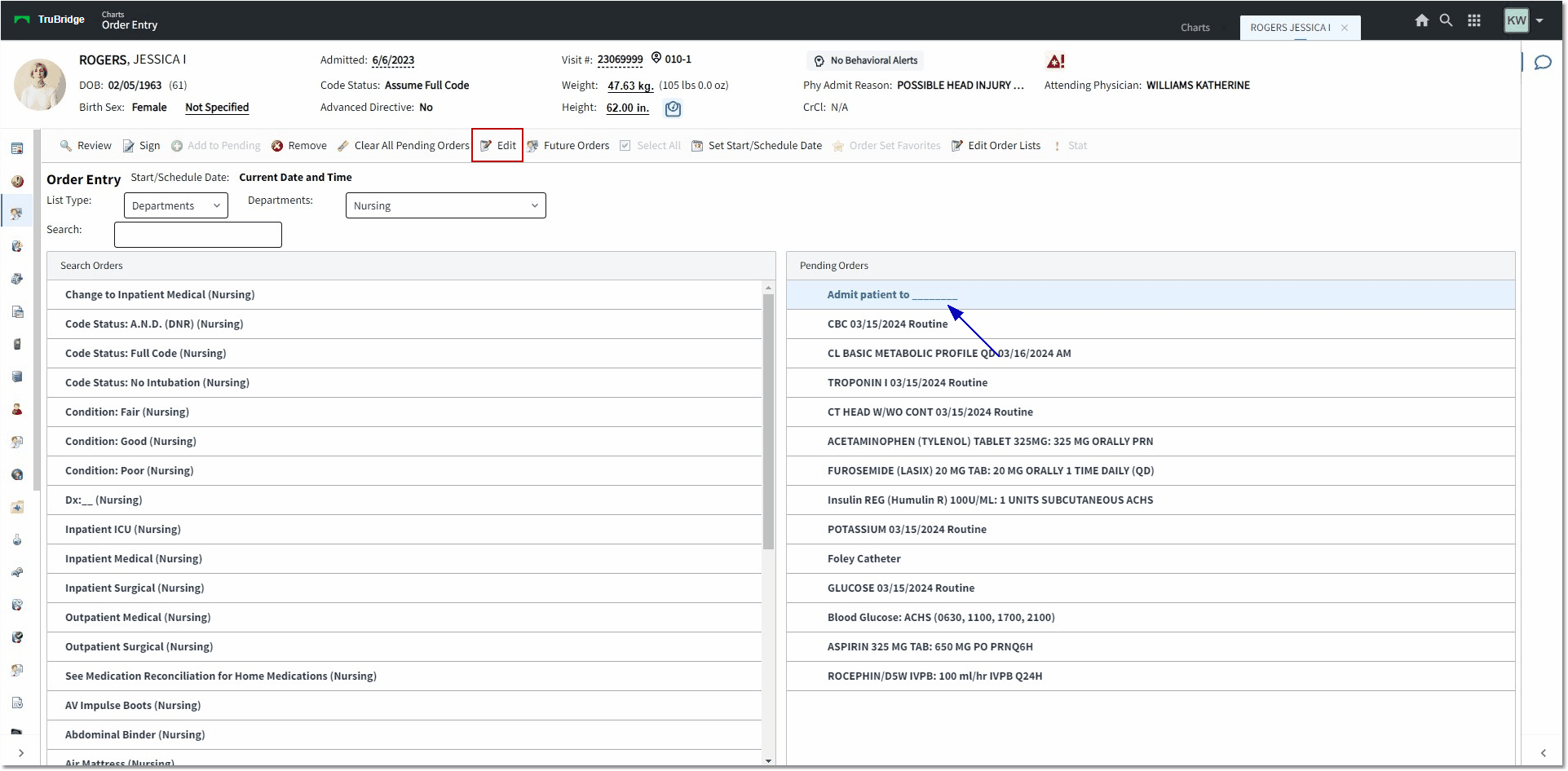
Task: Select AV Impulse Boots (Nursing)
Action: tap(404, 706)
